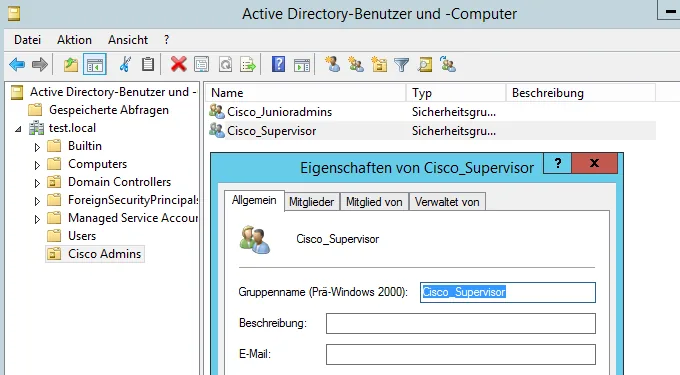Viewport: 680px width, 375px height.
Task: Click Sicherheitsgru... type of Cisco_Supervisor
Action: click(454, 131)
